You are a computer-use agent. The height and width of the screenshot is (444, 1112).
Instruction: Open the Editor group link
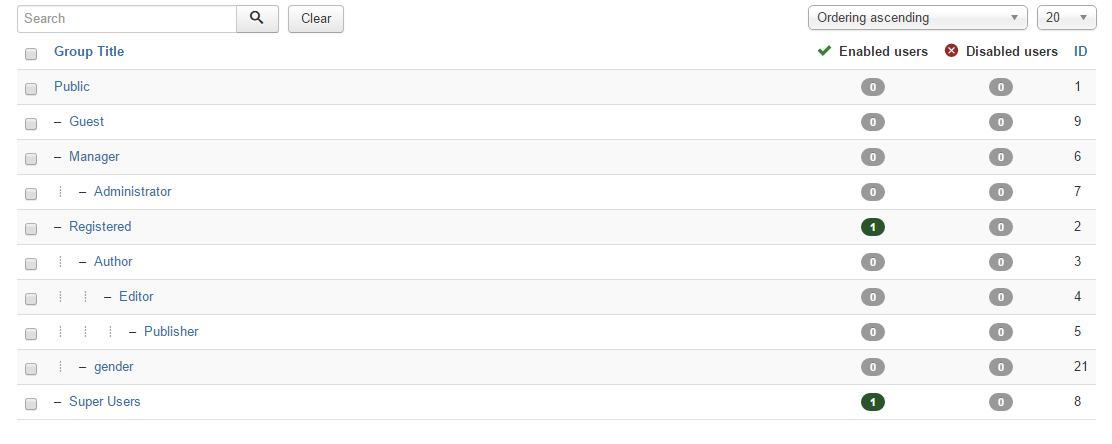136,296
